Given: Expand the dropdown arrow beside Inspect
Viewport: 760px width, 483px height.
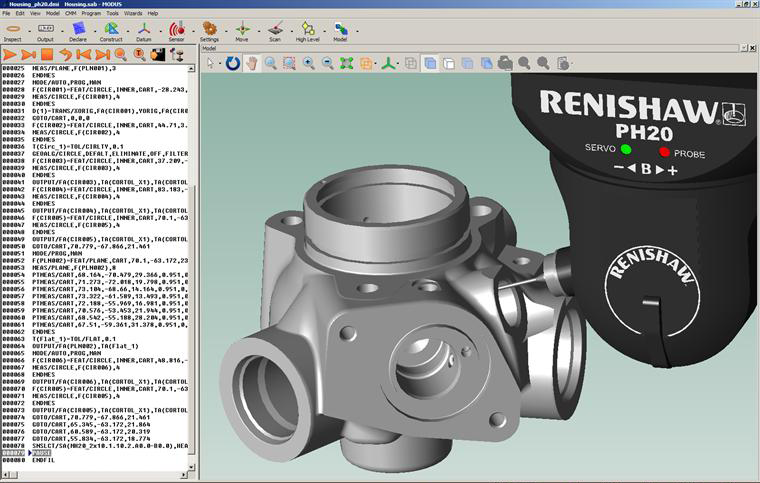Looking at the screenshot, I should point(29,31).
